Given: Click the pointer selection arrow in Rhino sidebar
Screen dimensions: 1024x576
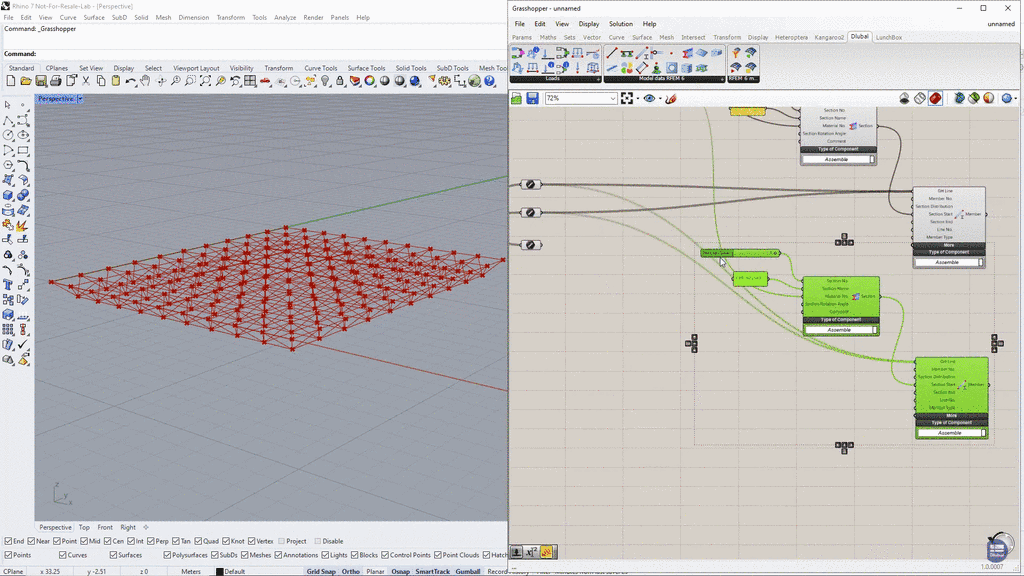Looking at the screenshot, I should coord(8,104).
